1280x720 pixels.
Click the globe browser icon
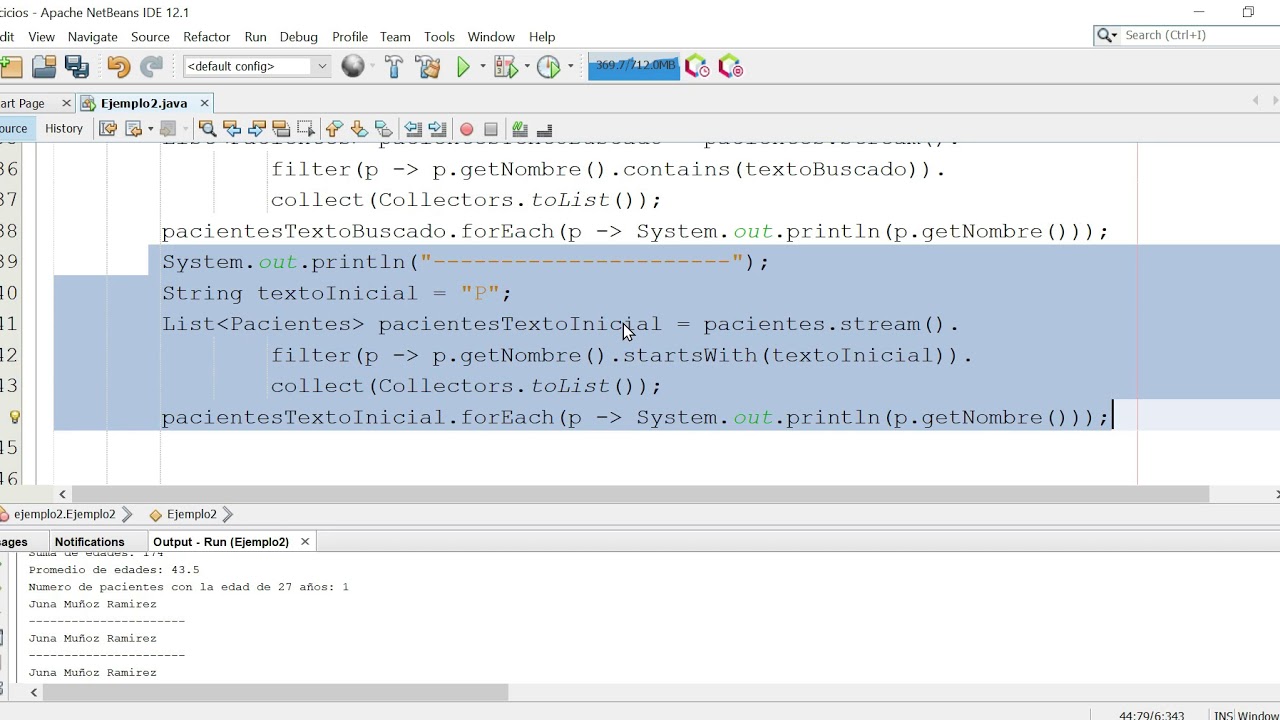point(353,66)
